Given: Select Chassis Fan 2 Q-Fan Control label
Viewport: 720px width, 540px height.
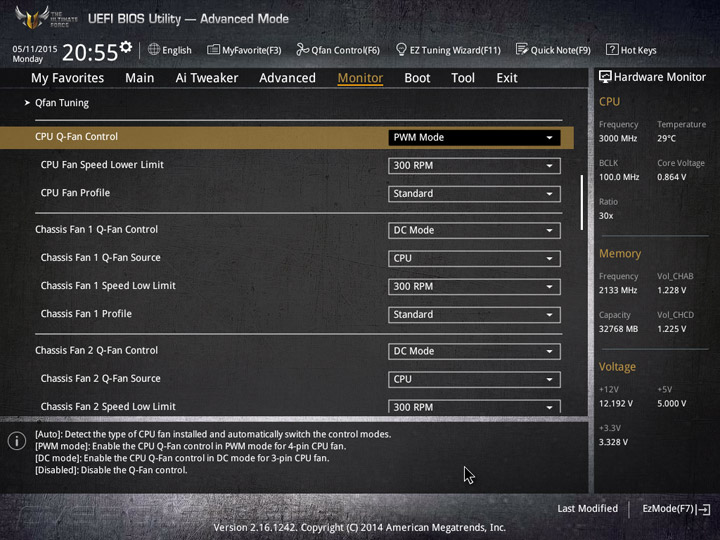Looking at the screenshot, I should coord(96,350).
